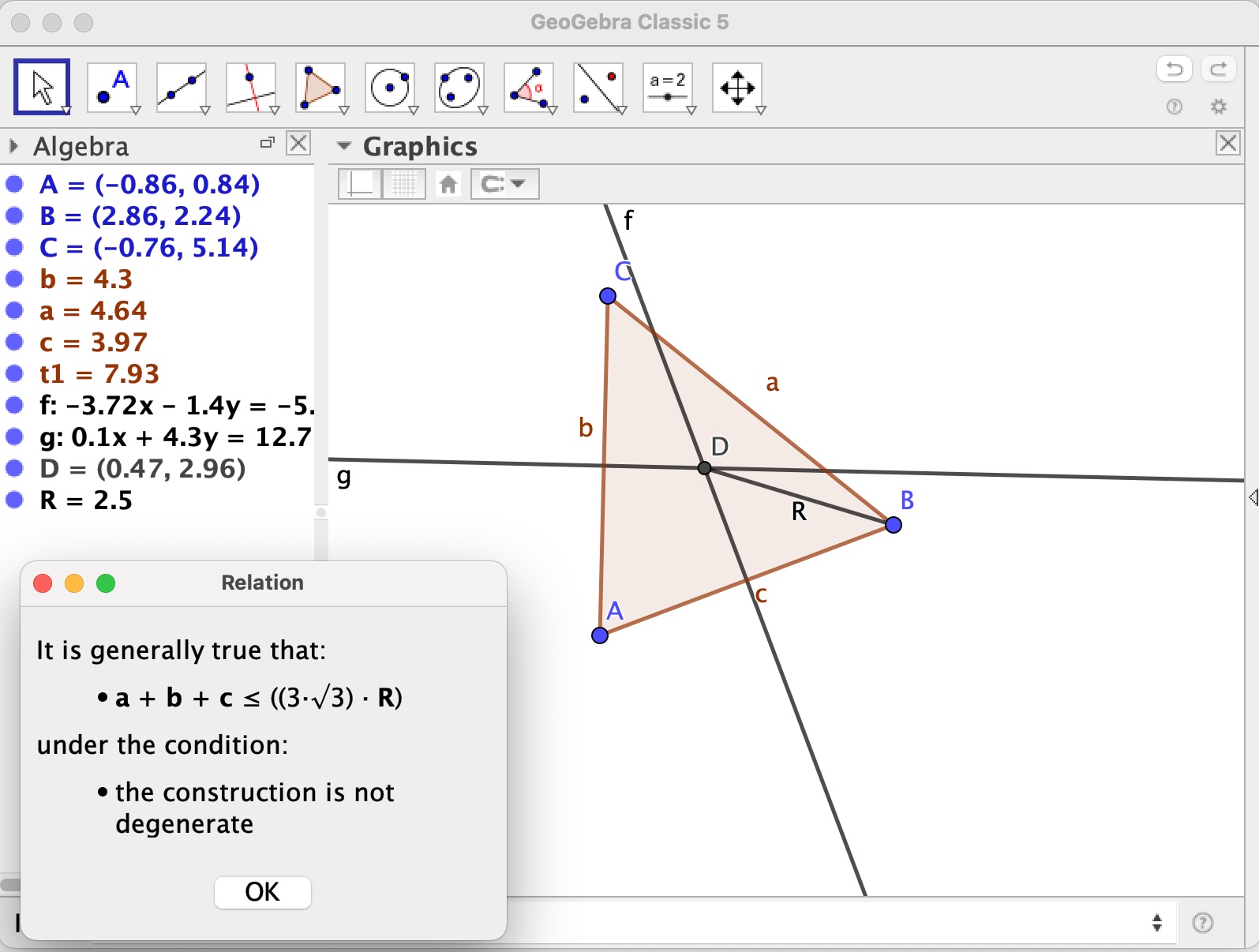1259x952 pixels.
Task: Toggle visibility of point D
Action: [14, 468]
